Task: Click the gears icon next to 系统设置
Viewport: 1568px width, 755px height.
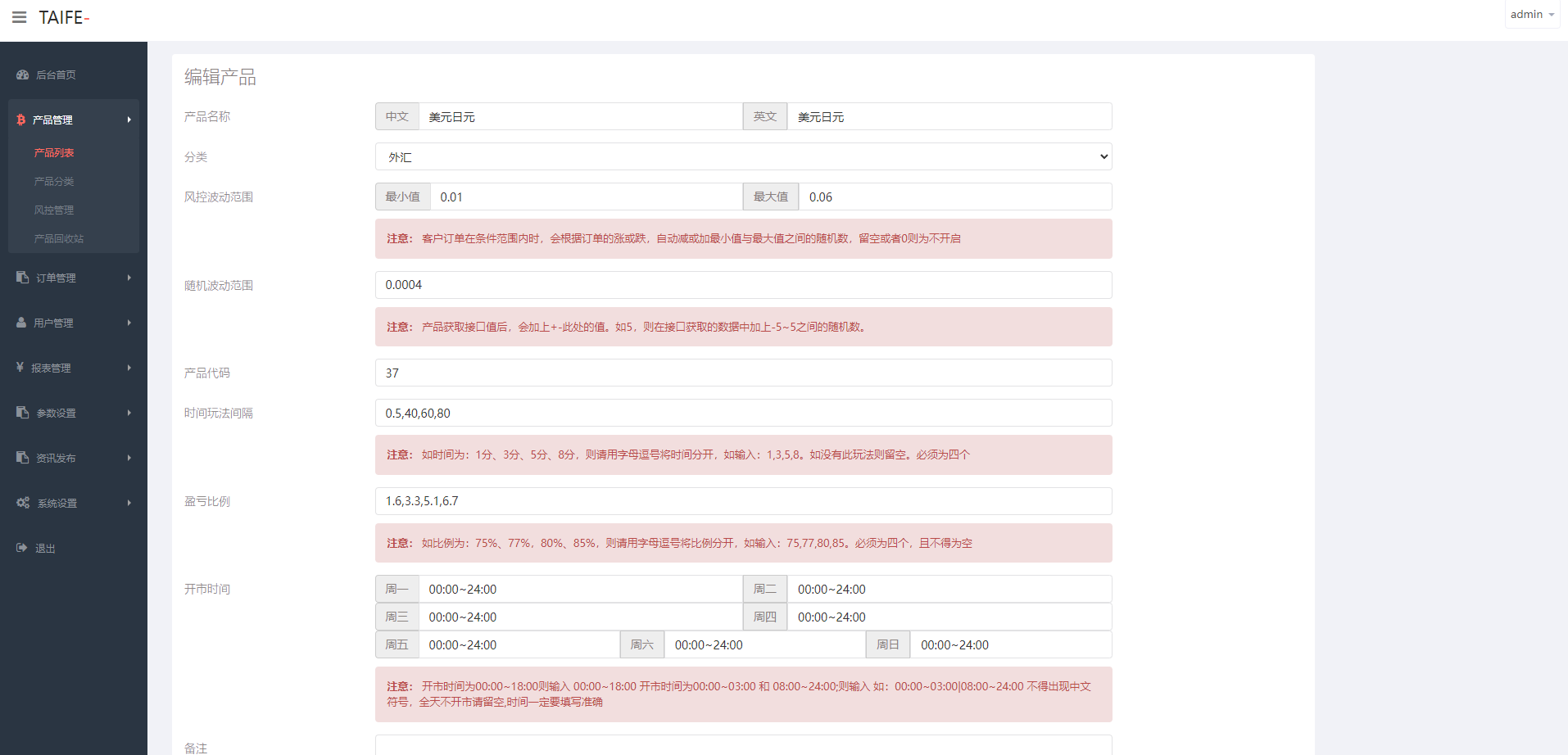Action: pyautogui.click(x=22, y=503)
